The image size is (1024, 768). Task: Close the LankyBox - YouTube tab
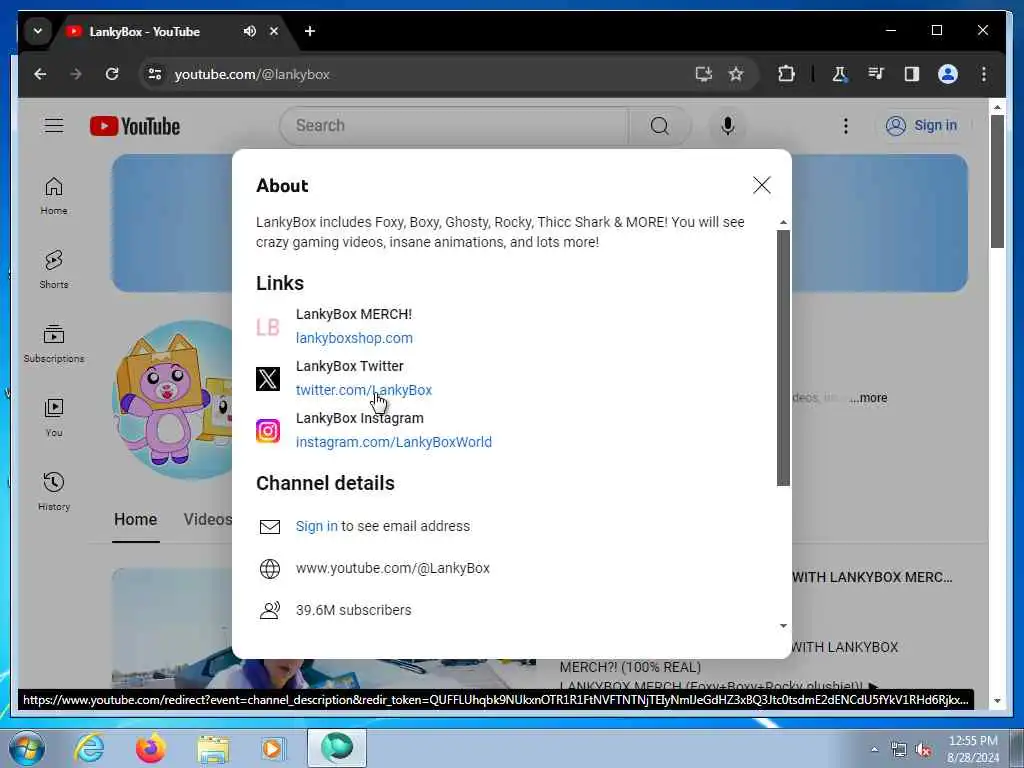[x=274, y=31]
